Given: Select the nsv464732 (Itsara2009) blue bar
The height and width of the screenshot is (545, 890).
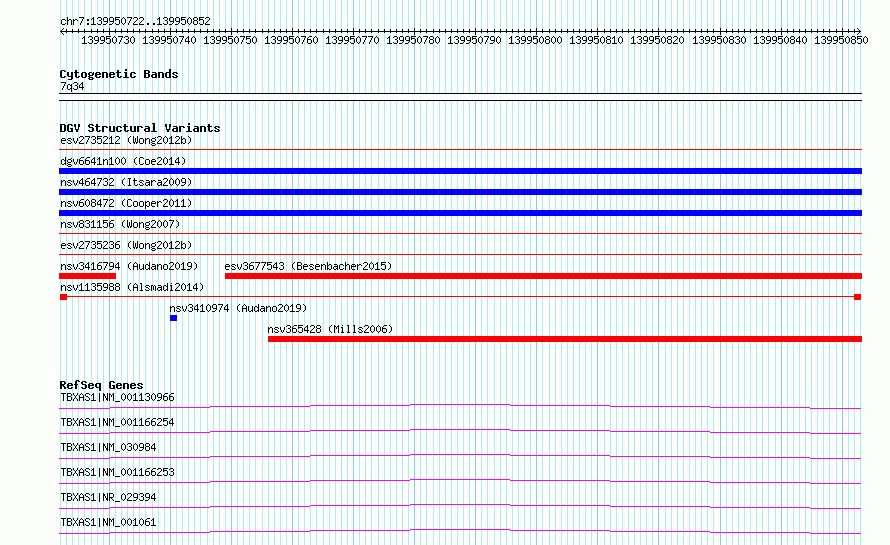Looking at the screenshot, I should click(460, 192).
